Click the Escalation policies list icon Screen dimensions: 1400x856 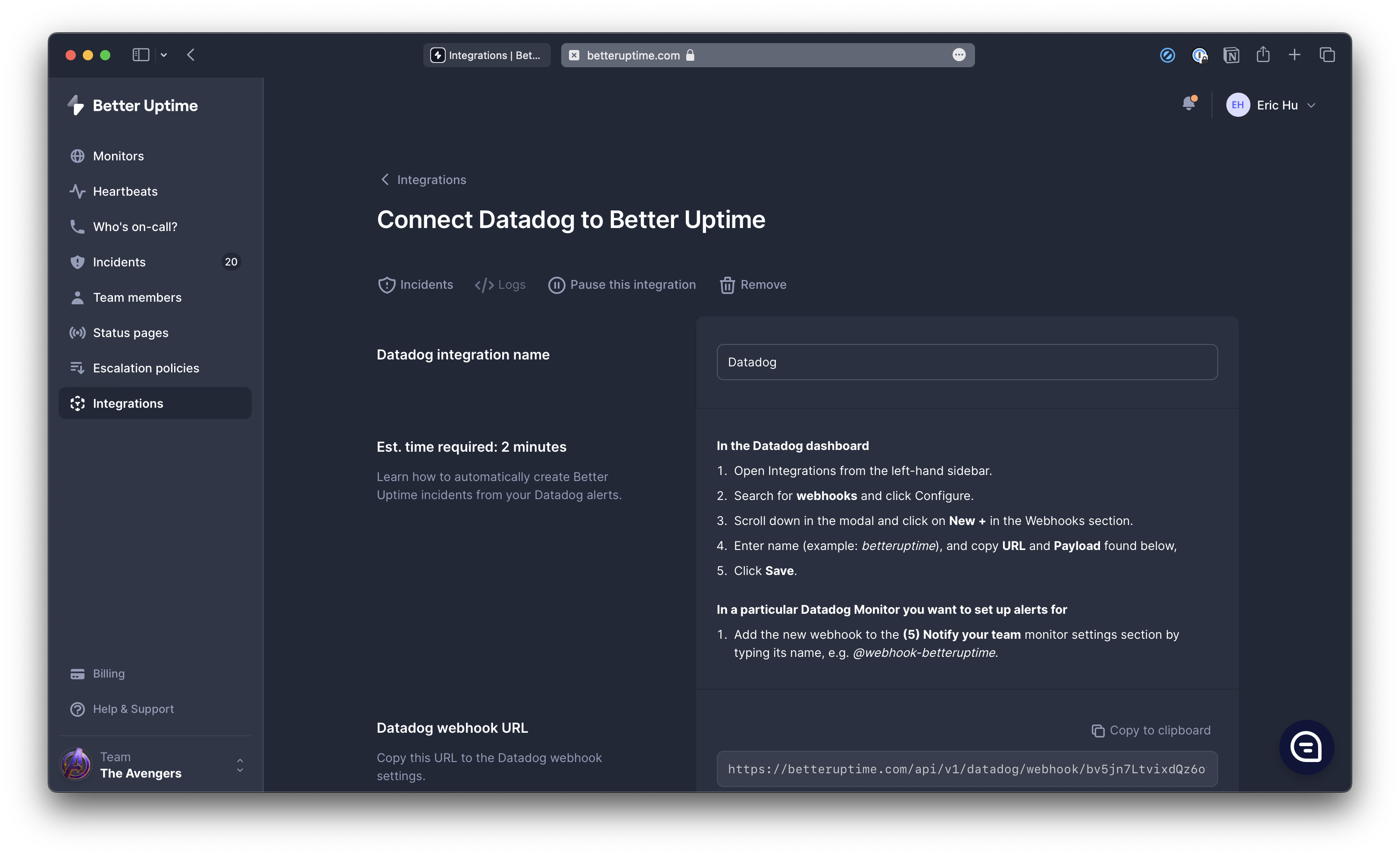pyautogui.click(x=77, y=368)
